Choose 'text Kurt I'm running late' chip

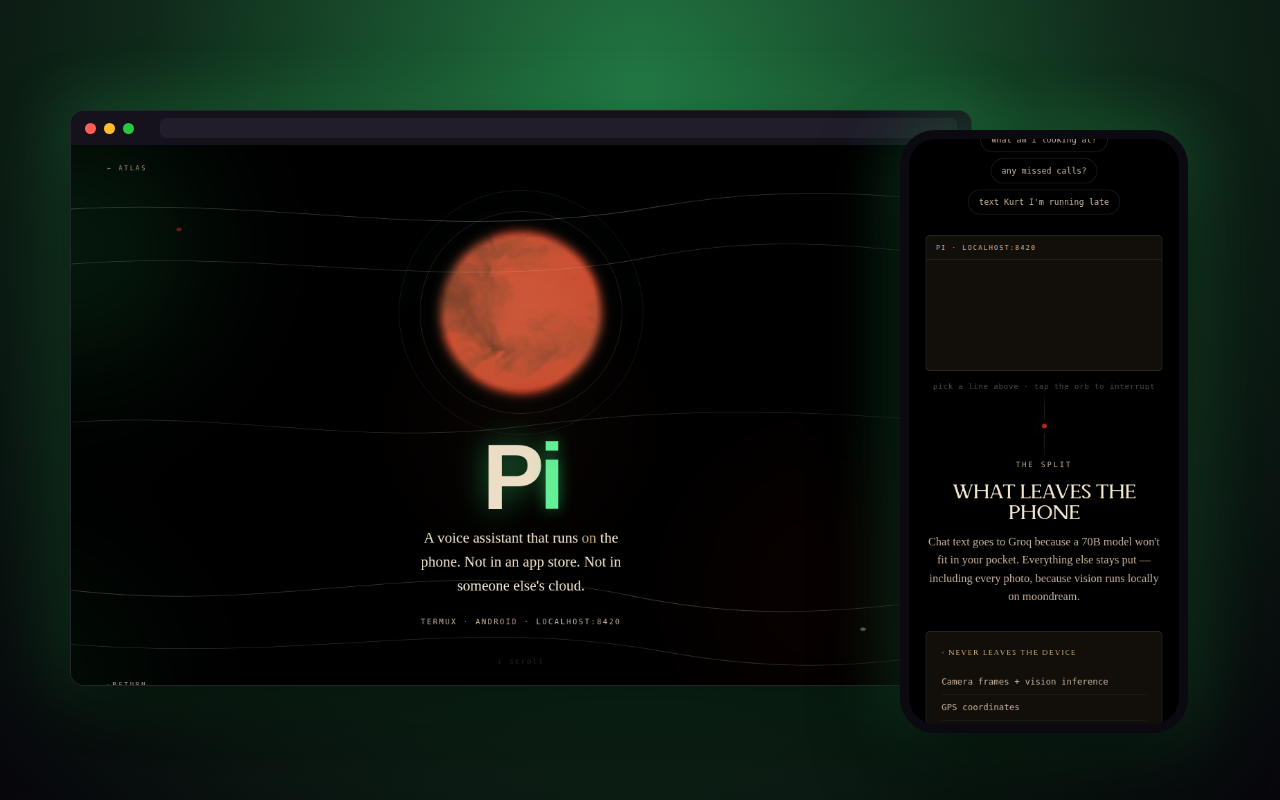[1044, 202]
